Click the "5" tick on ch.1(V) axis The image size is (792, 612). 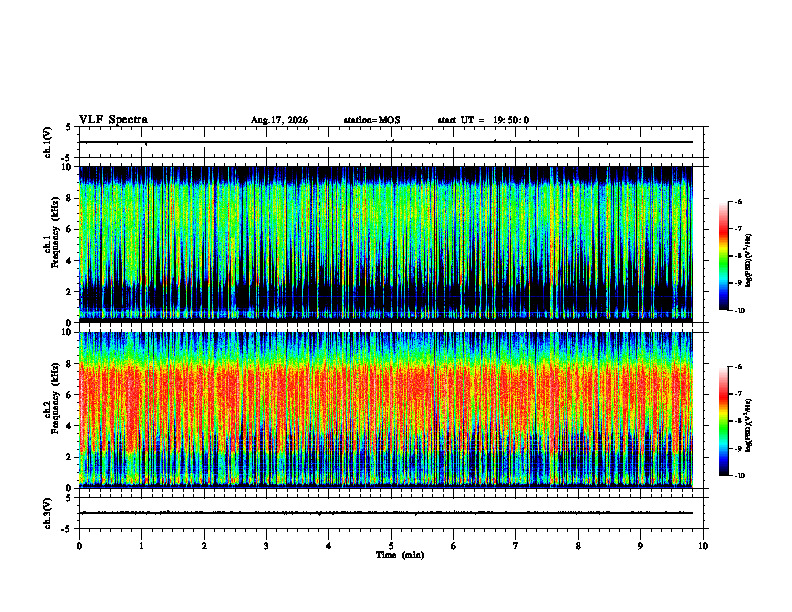tap(69, 128)
